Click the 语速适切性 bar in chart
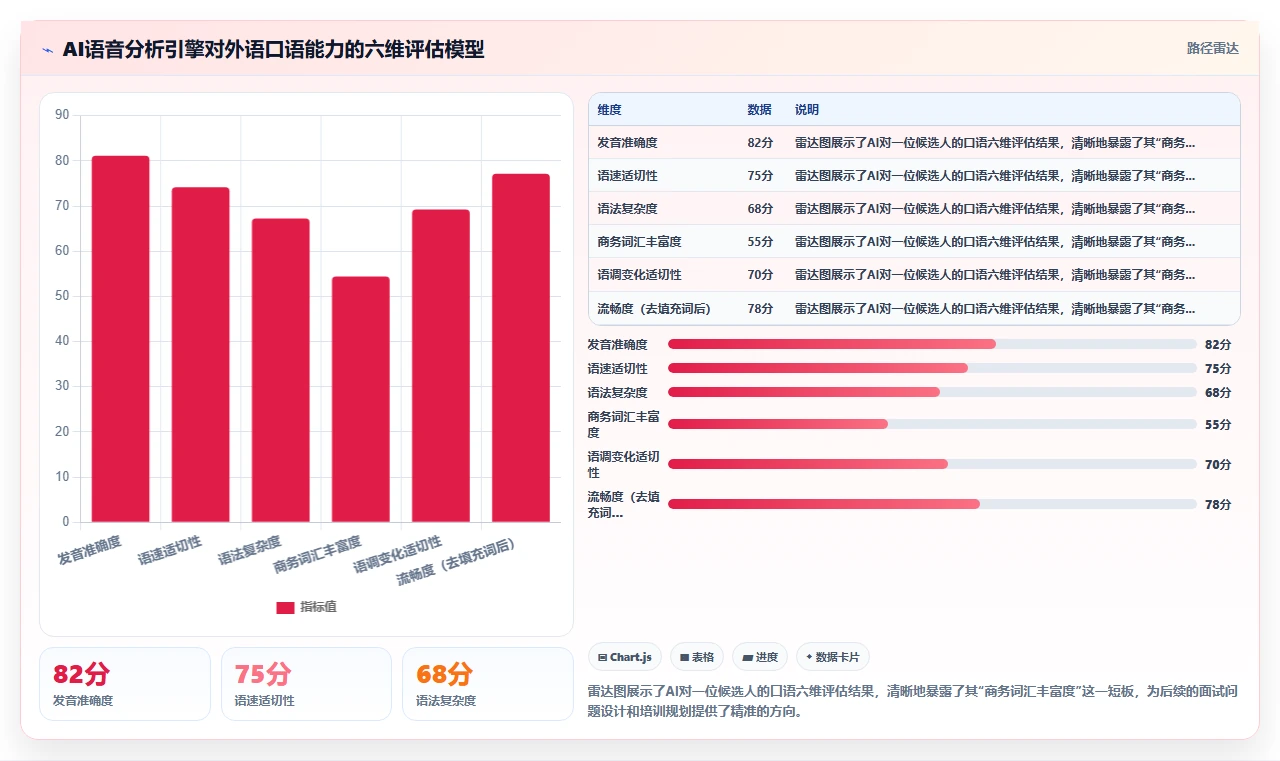 pos(200,355)
